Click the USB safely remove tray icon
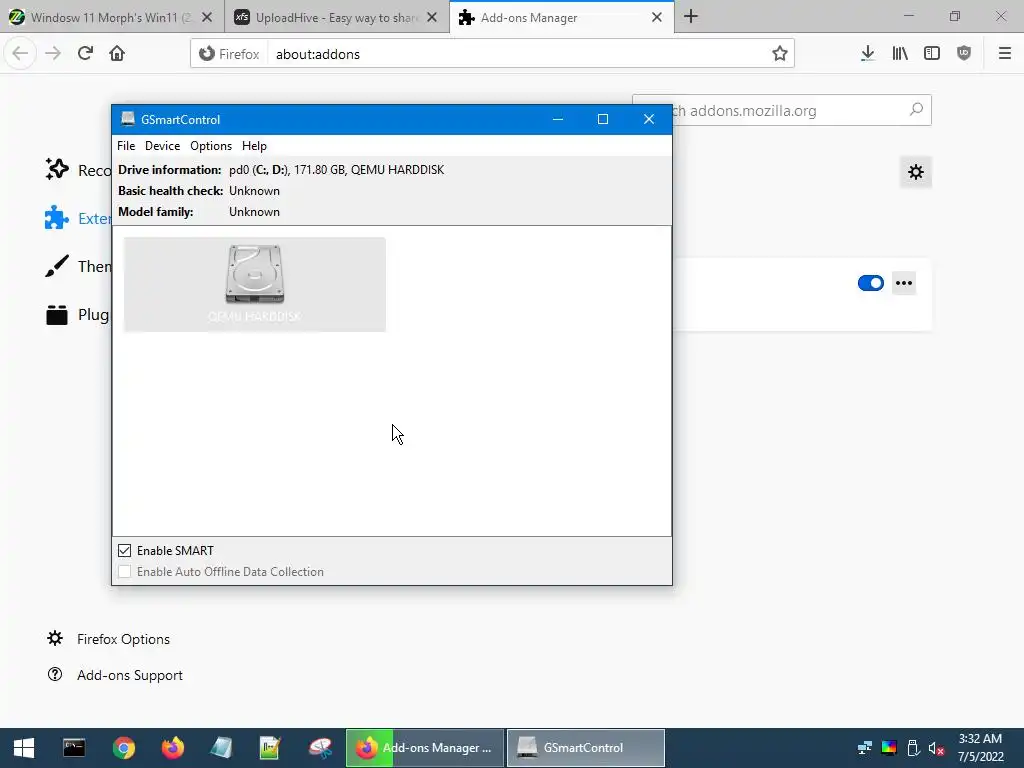 pos(913,748)
